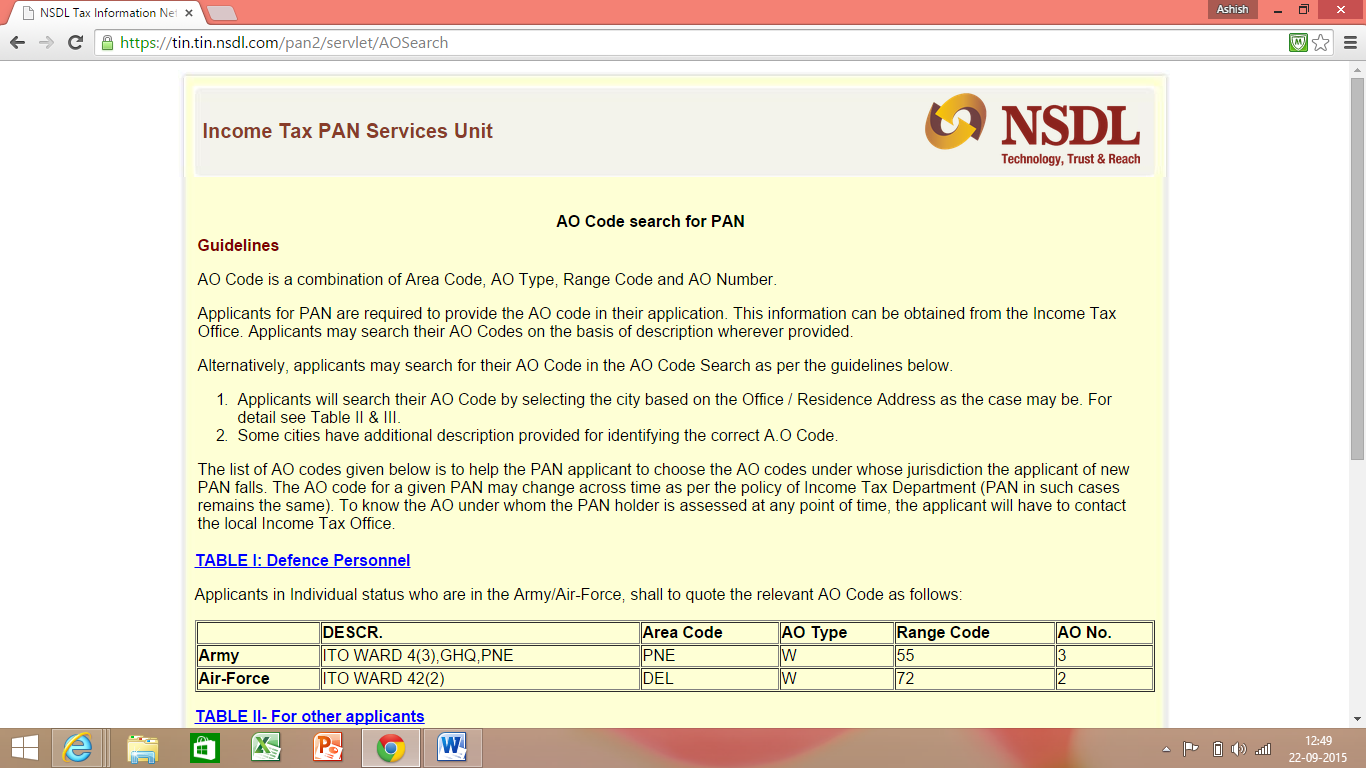Click the "AO Type" column header

[x=837, y=633]
